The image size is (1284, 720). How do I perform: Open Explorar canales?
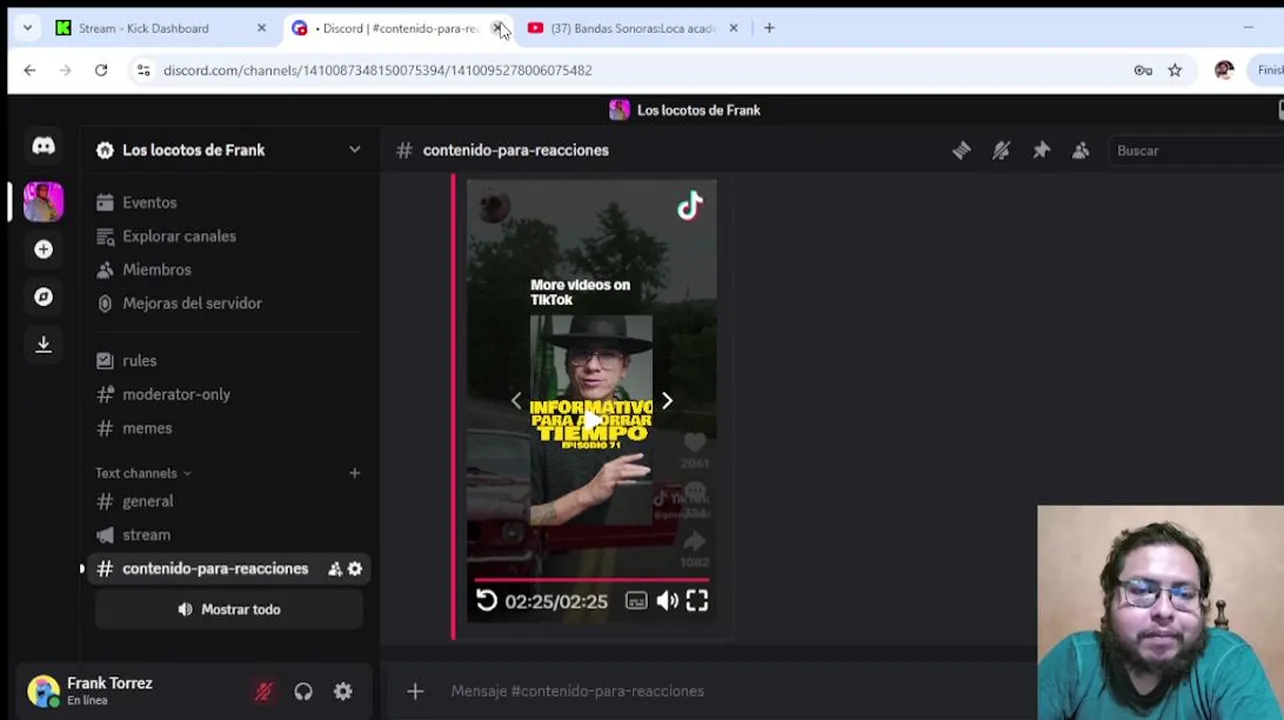[x=228, y=236]
